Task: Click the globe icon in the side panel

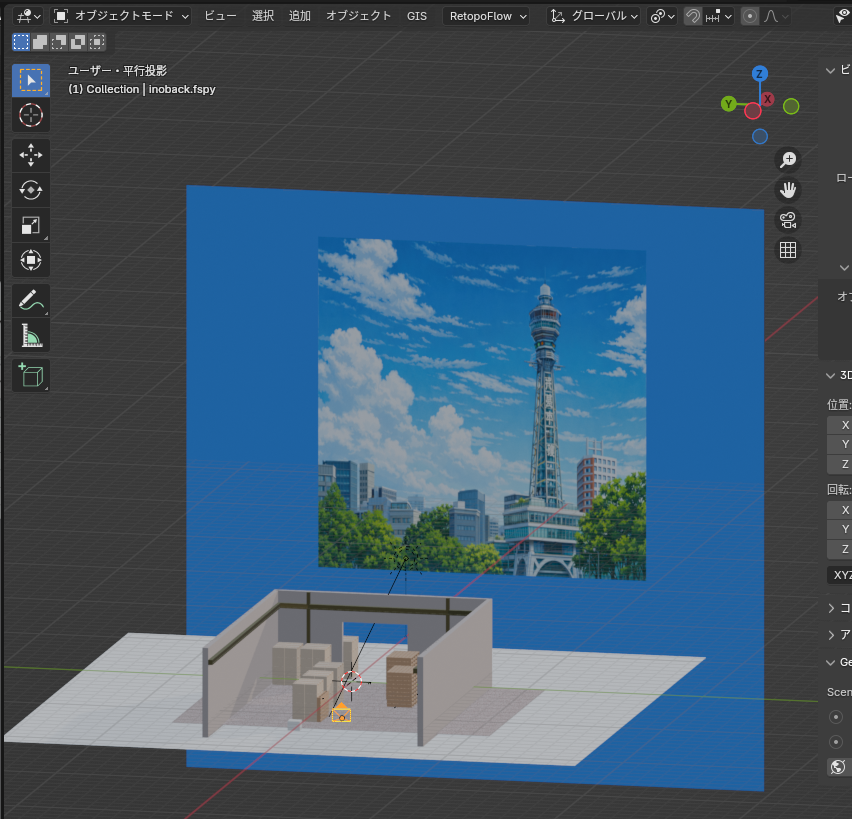Action: pyautogui.click(x=838, y=767)
